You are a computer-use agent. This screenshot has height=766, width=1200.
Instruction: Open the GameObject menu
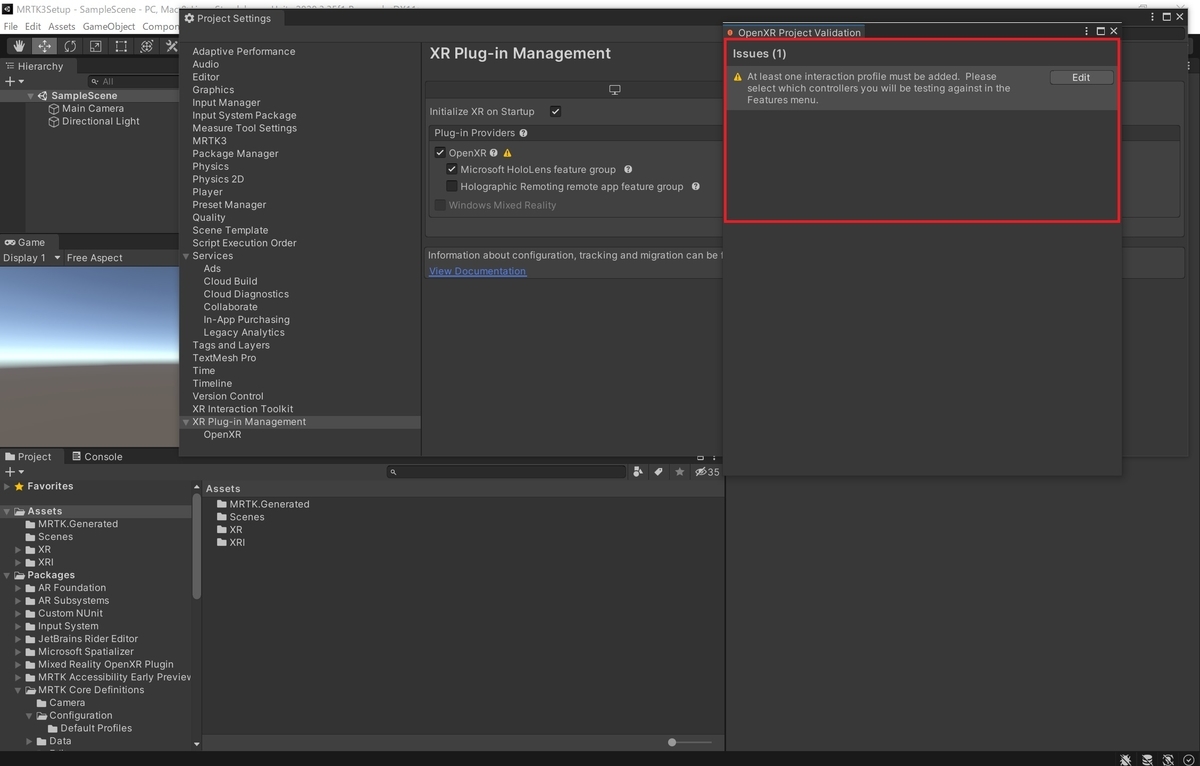click(109, 27)
